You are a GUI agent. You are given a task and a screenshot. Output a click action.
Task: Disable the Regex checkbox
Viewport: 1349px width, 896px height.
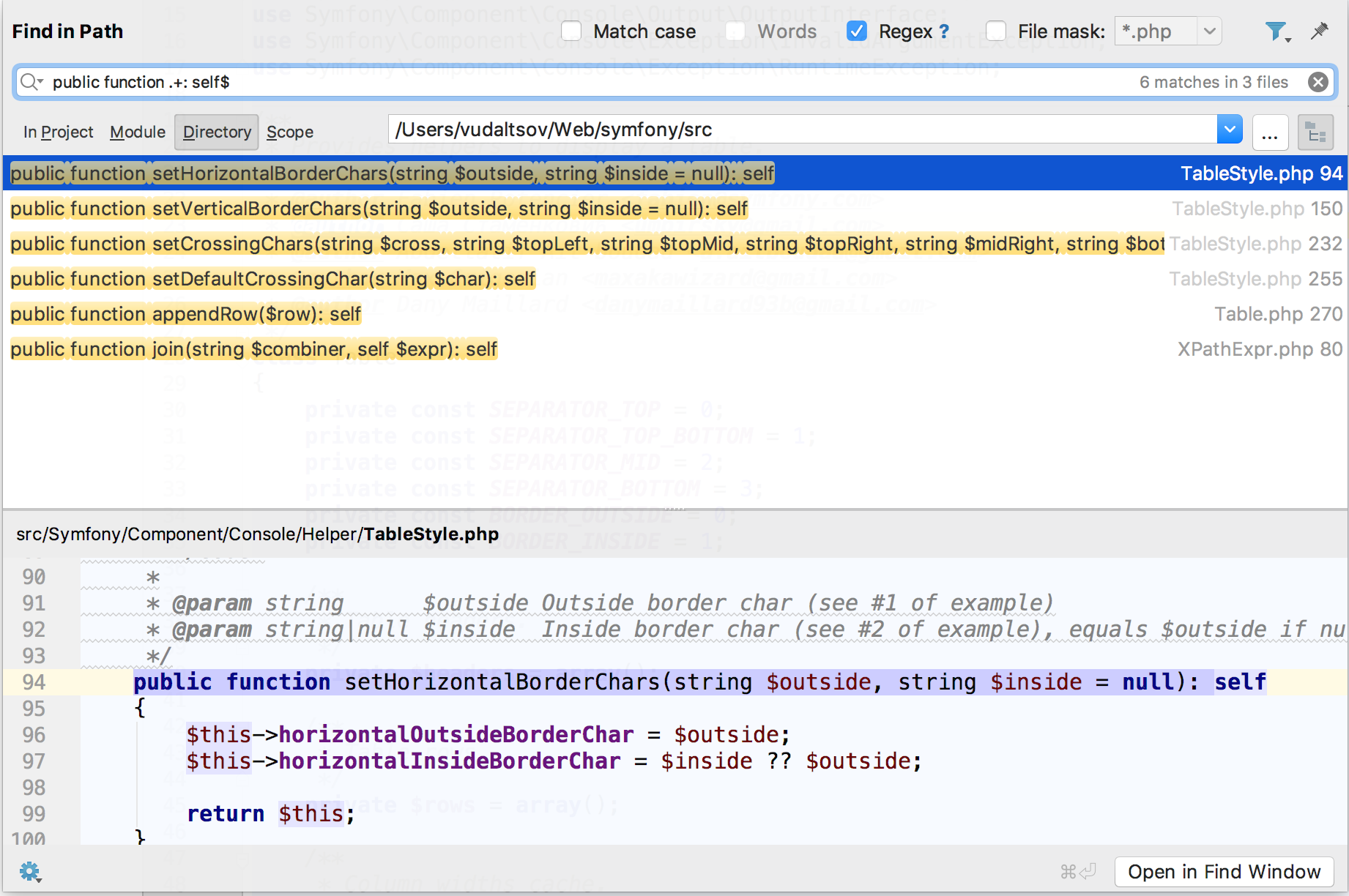(856, 31)
